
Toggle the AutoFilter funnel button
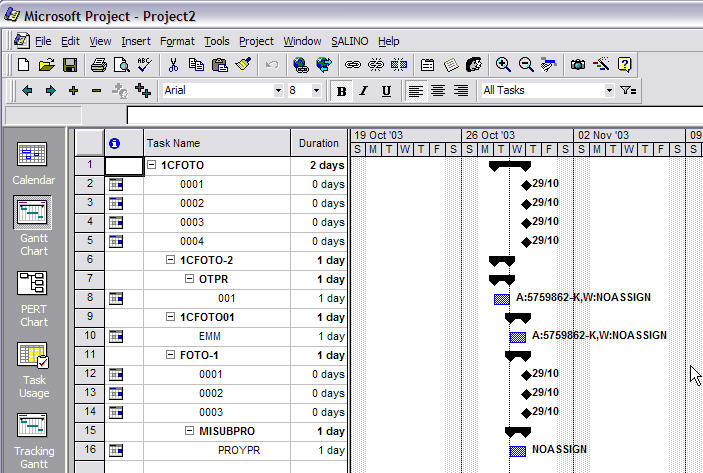coord(628,91)
